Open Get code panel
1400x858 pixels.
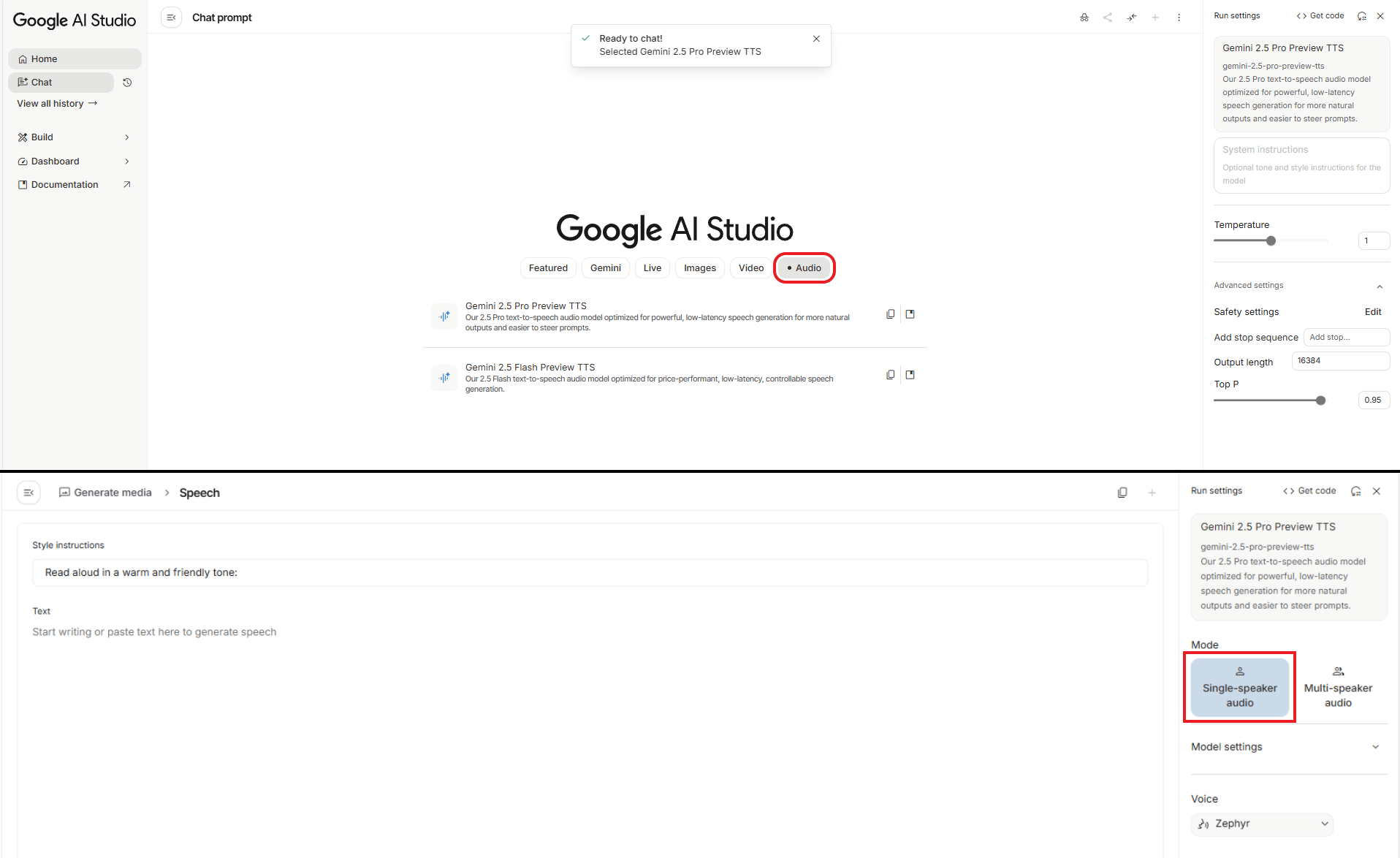coord(1320,15)
